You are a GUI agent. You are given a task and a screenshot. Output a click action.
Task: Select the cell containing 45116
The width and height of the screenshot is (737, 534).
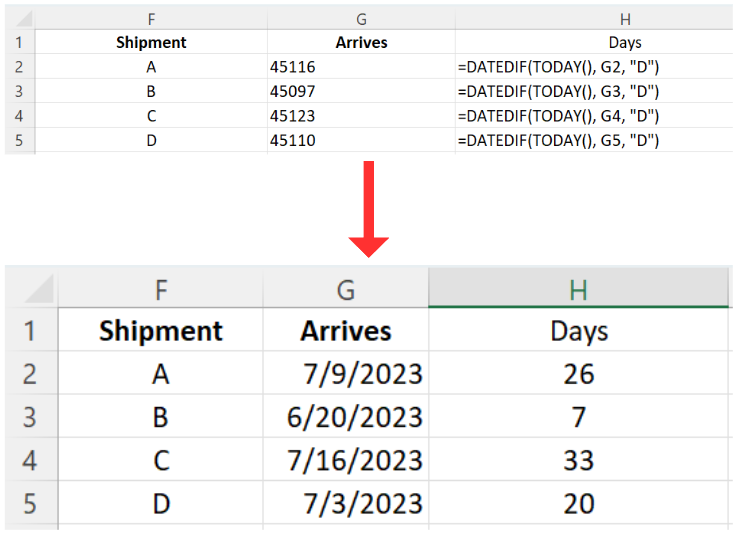(x=361, y=67)
